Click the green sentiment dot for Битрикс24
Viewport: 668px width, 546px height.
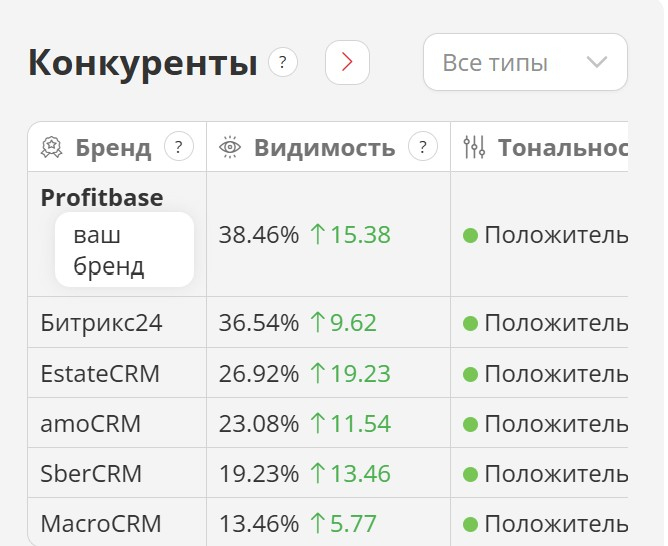(x=470, y=323)
